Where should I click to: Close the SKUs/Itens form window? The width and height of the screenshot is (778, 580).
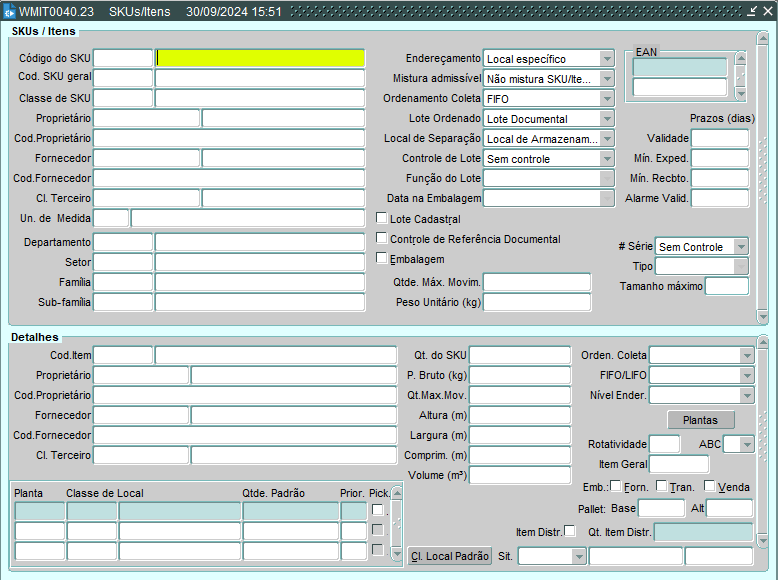[767, 12]
